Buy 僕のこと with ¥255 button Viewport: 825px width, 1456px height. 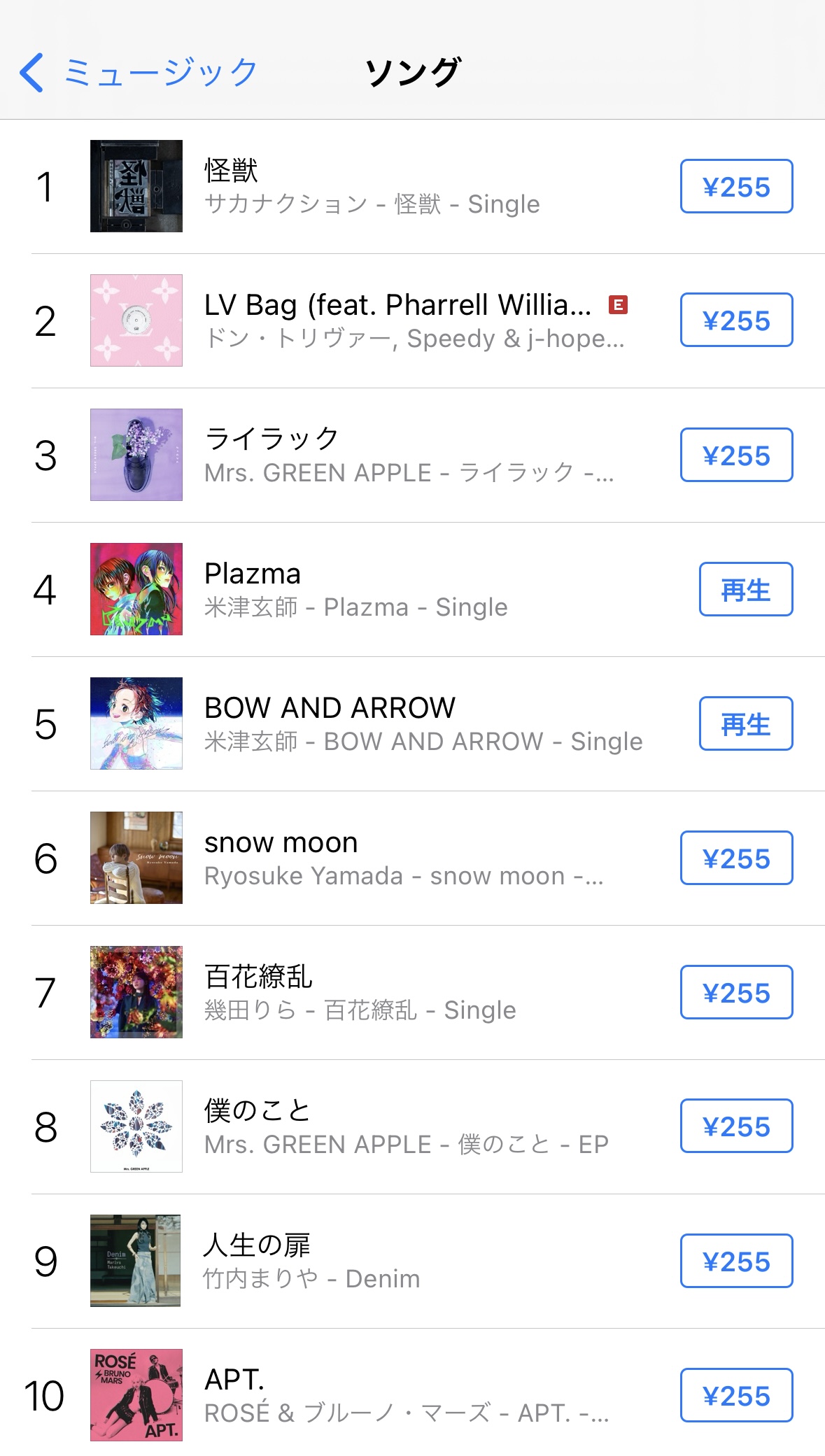736,1126
